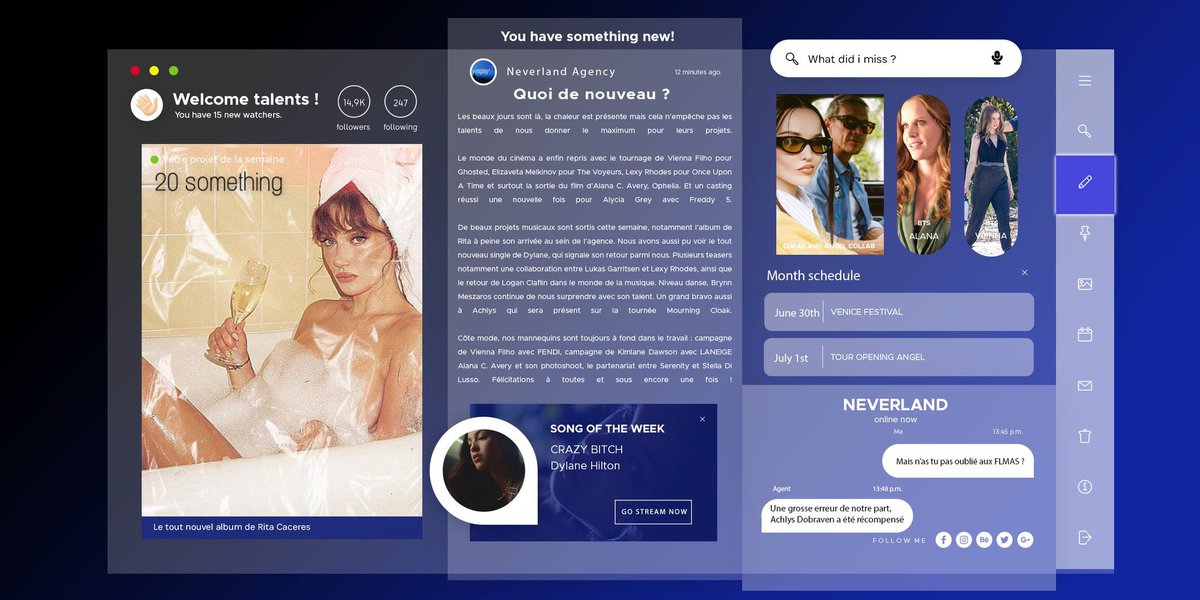Close the Month schedule panel
The width and height of the screenshot is (1200, 600).
(x=1024, y=272)
